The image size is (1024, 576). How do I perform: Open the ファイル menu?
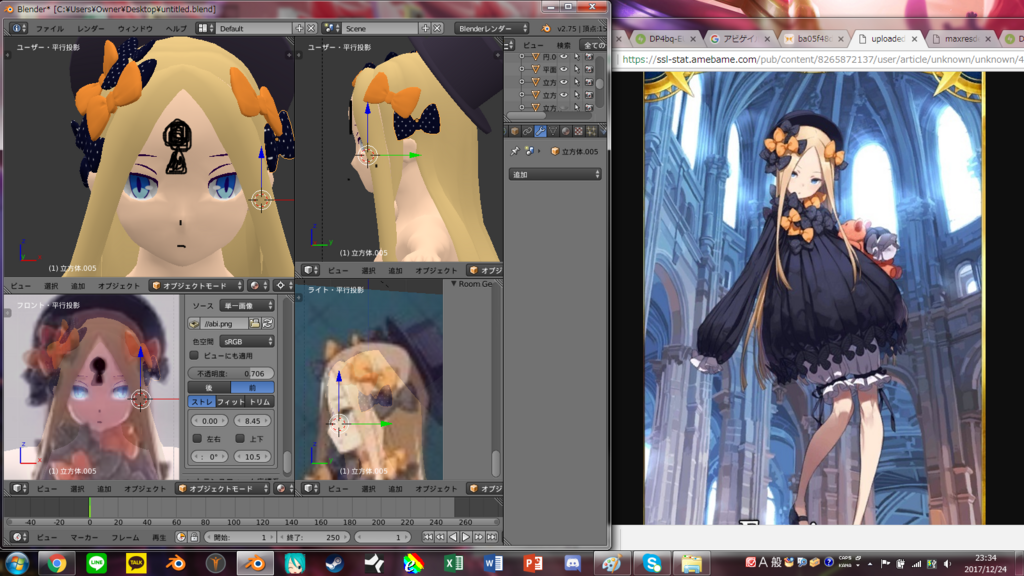[50, 29]
